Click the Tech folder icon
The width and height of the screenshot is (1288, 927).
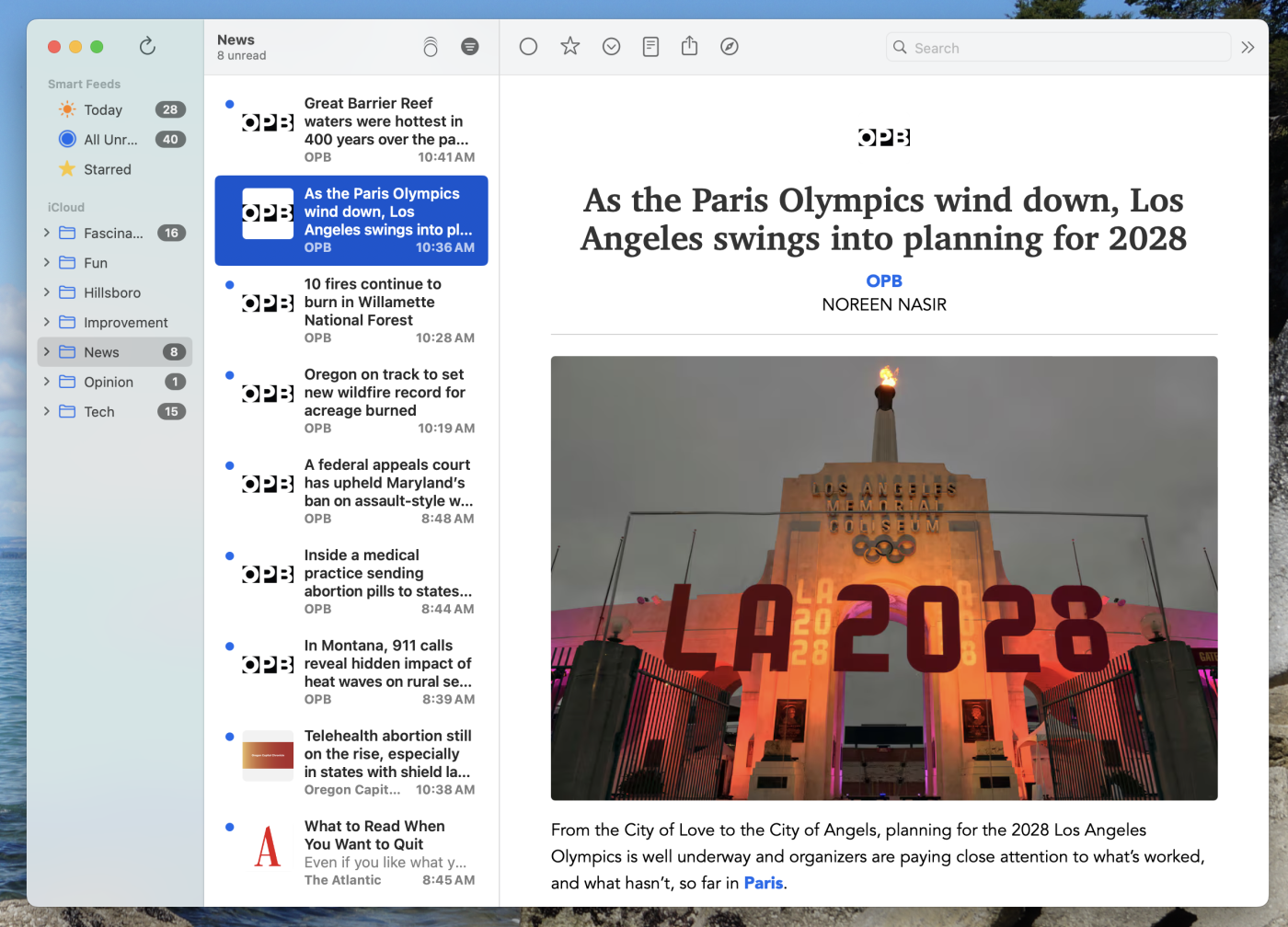[67, 411]
